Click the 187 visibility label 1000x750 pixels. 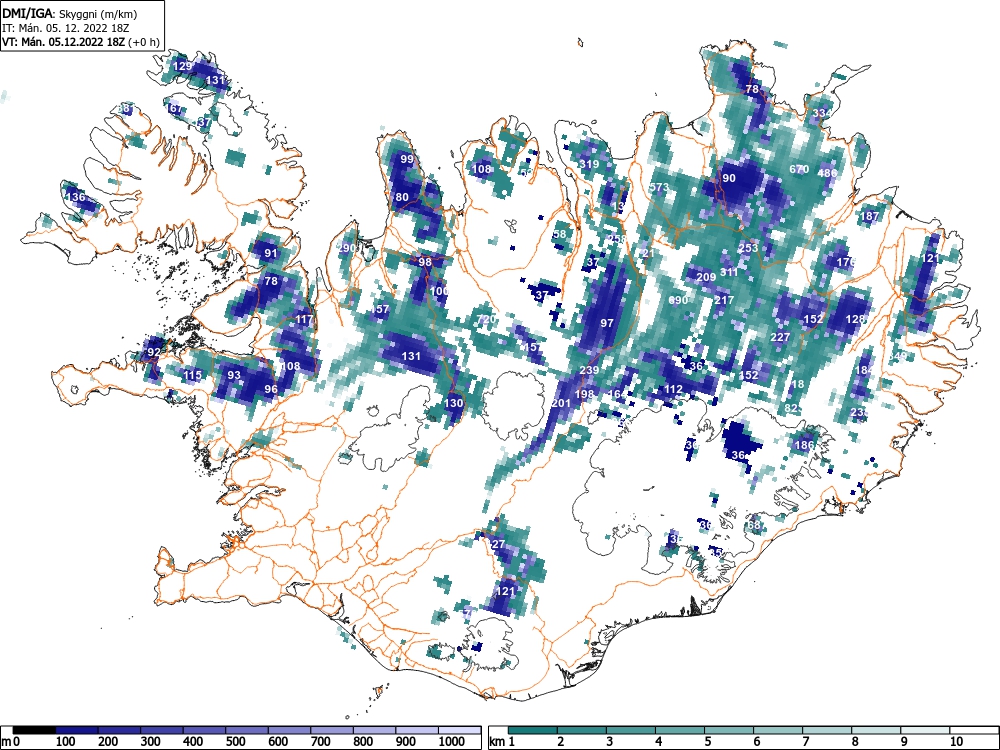click(x=869, y=216)
